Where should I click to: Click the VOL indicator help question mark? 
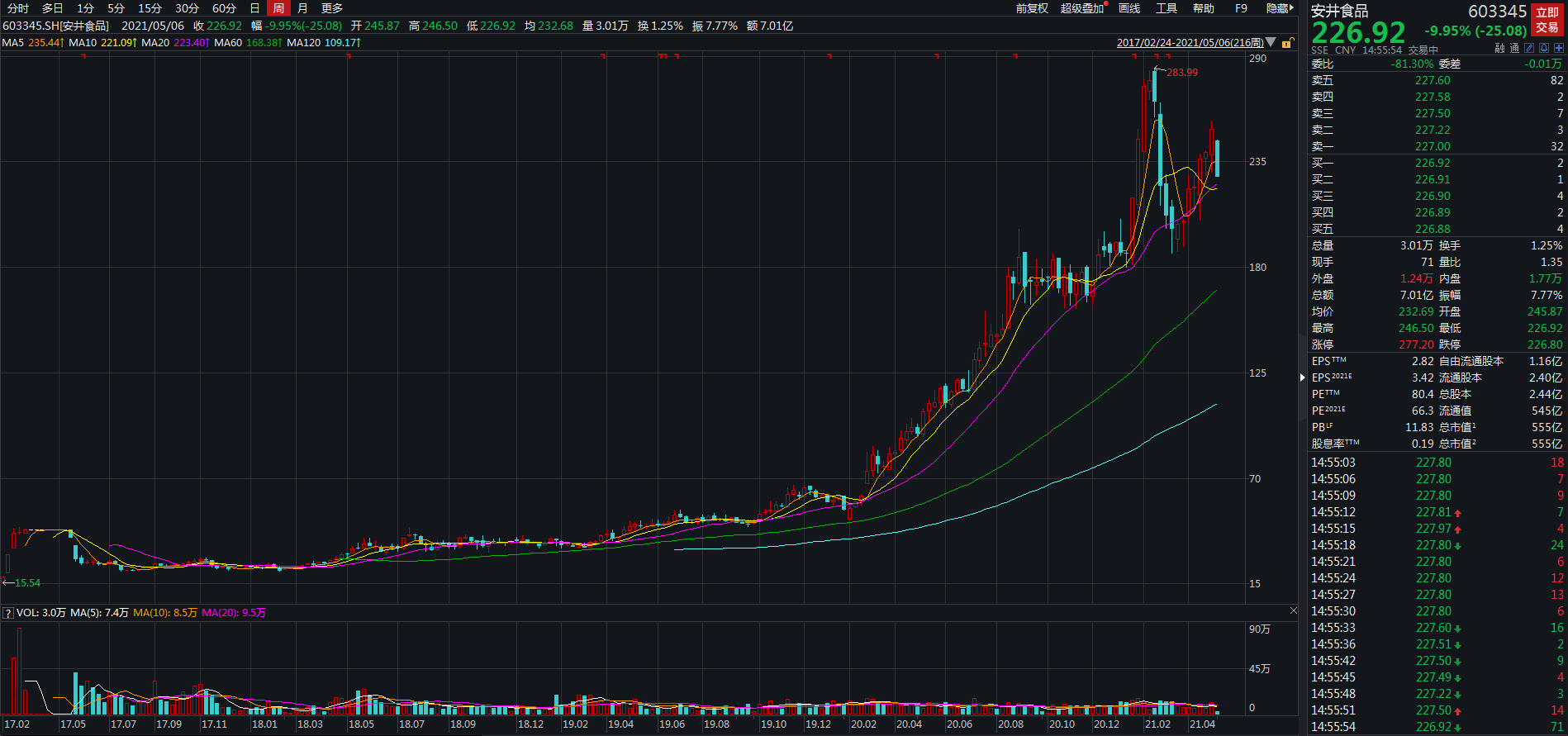(7, 613)
